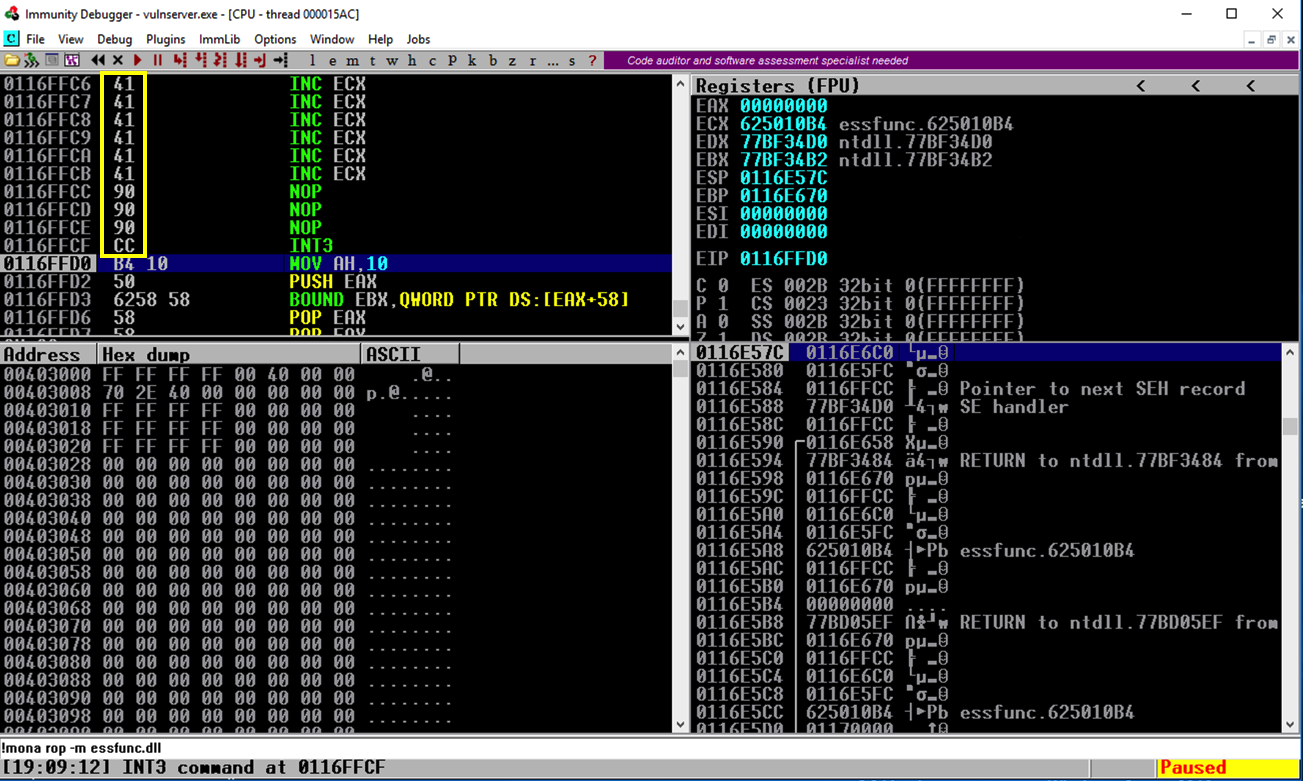Click the Close program X toolbar icon
Viewport: 1303px width, 781px height.
click(x=118, y=61)
